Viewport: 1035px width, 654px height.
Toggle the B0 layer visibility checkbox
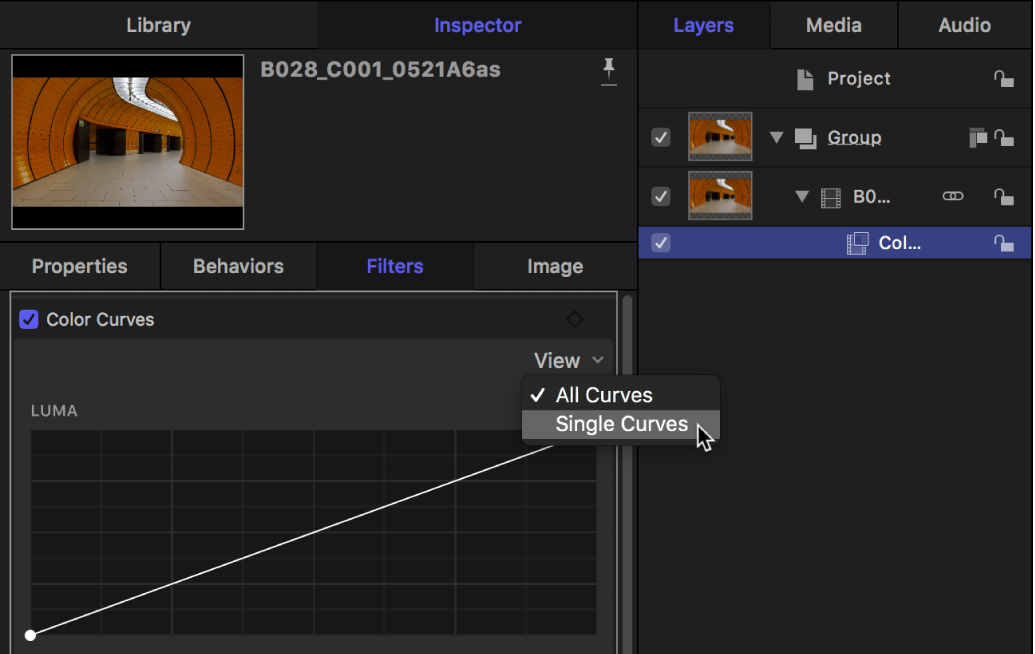click(x=660, y=196)
